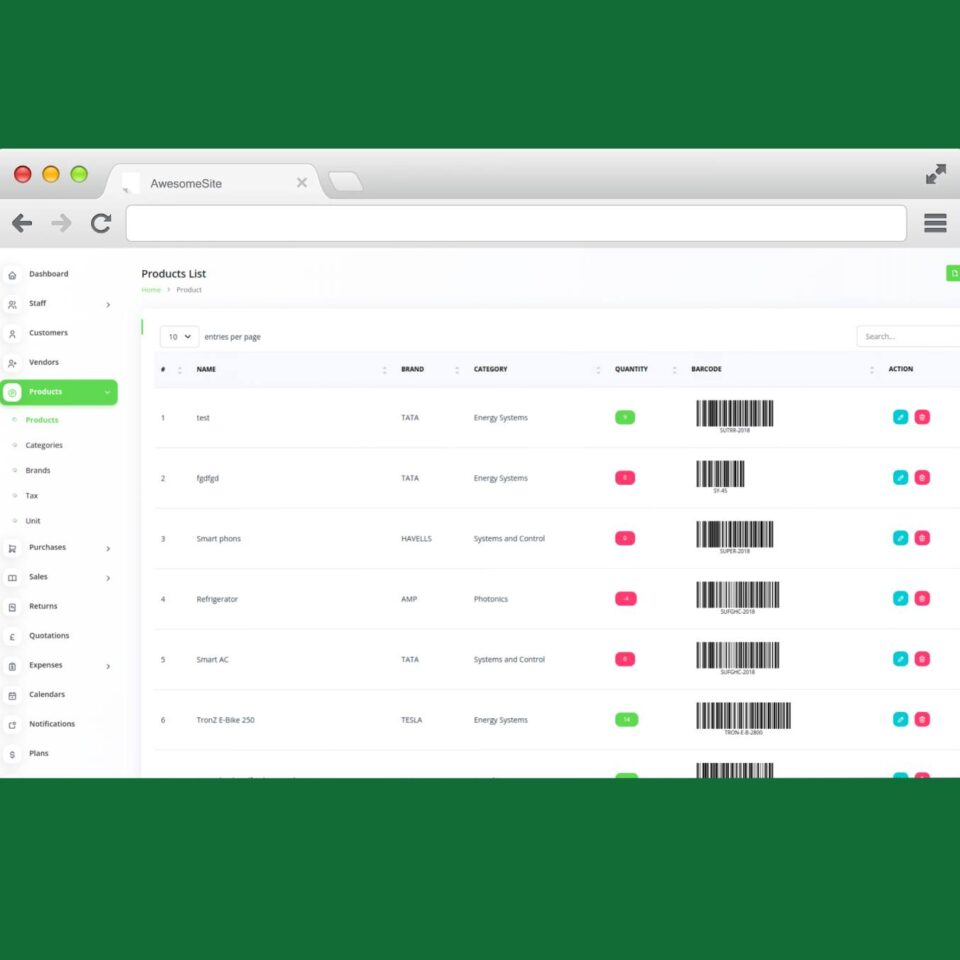Screen dimensions: 960x960
Task: Expand the Staff menu chevron
Action: [108, 304]
